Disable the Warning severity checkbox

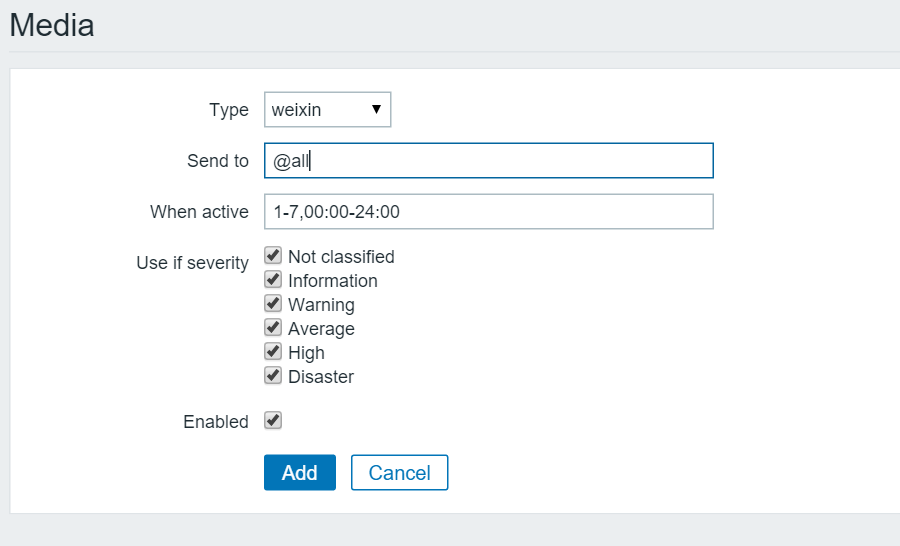[x=273, y=304]
